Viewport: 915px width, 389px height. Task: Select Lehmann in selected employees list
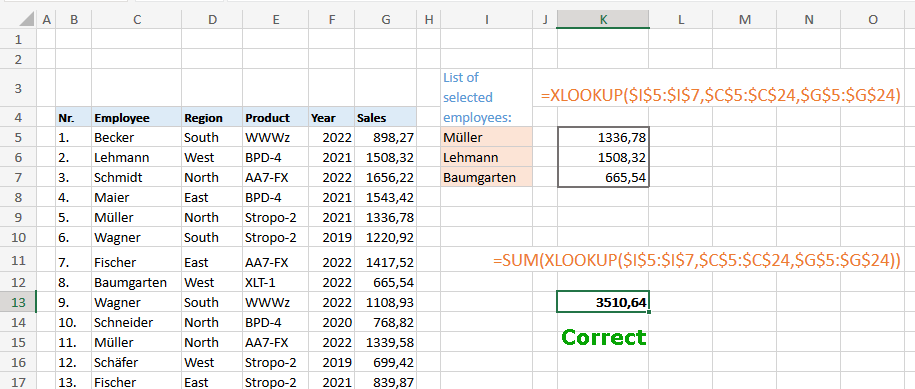[486, 157]
